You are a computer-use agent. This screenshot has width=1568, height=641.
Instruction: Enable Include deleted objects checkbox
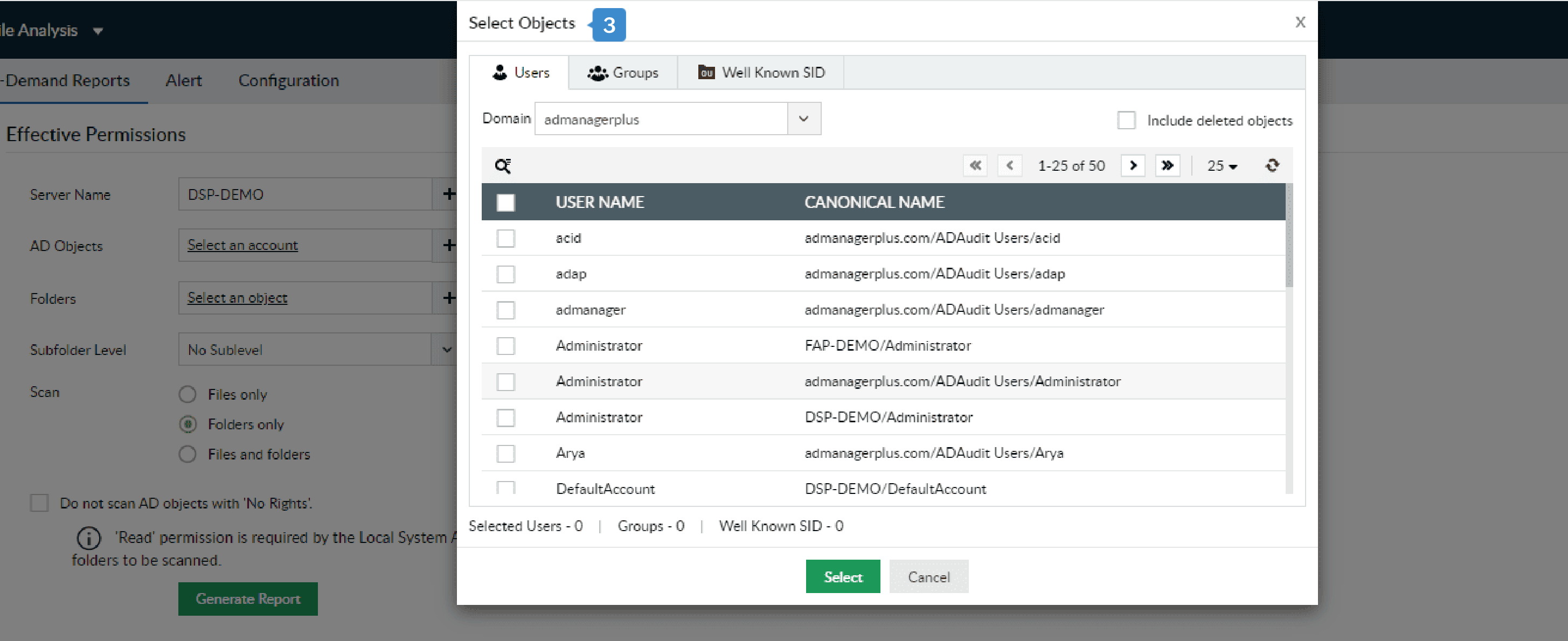1126,121
